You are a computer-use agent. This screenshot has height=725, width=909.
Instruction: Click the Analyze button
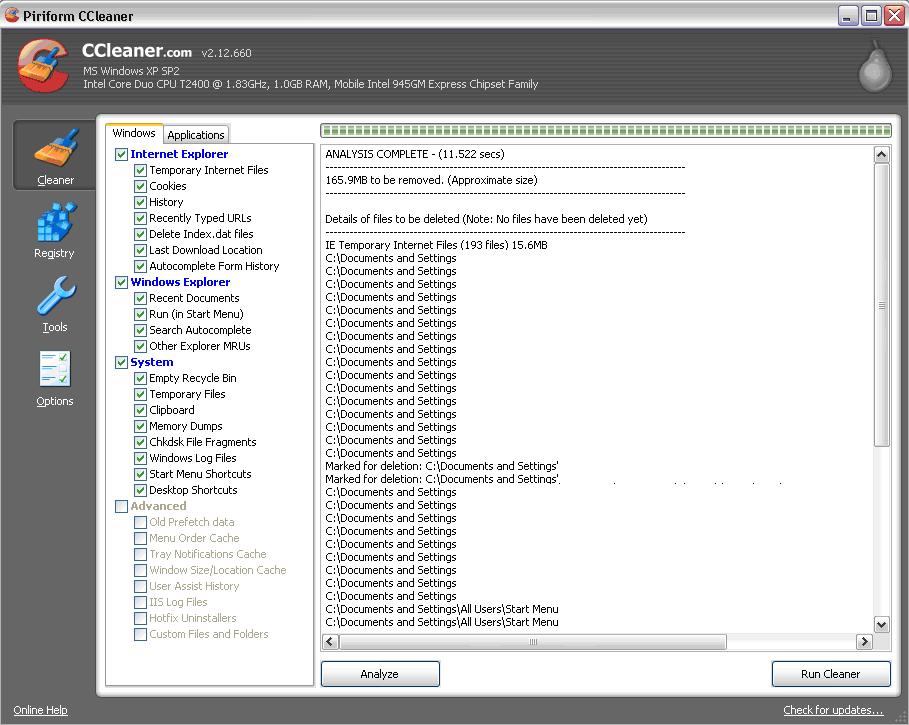pos(380,674)
